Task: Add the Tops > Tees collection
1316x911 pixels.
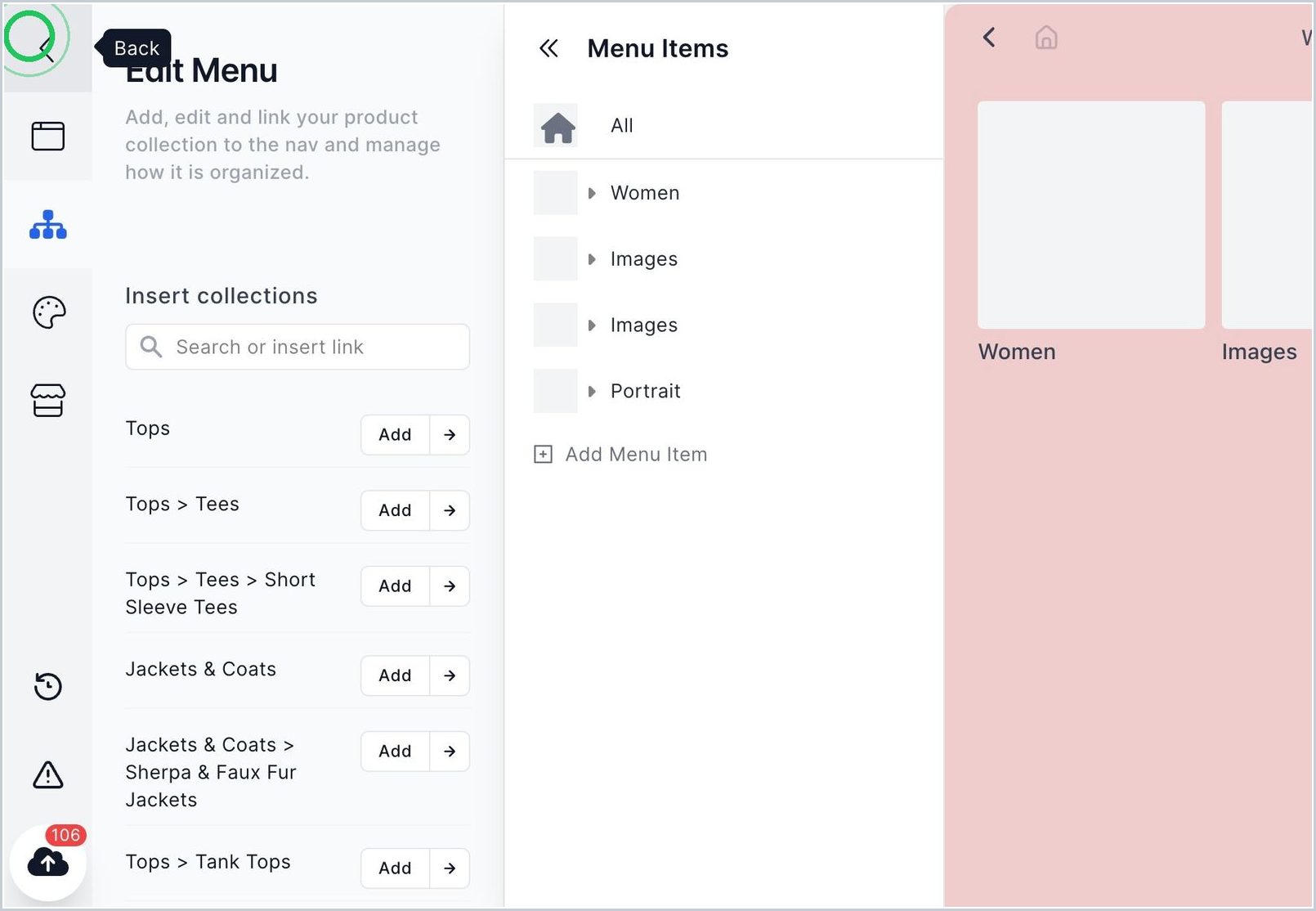Action: tap(395, 510)
